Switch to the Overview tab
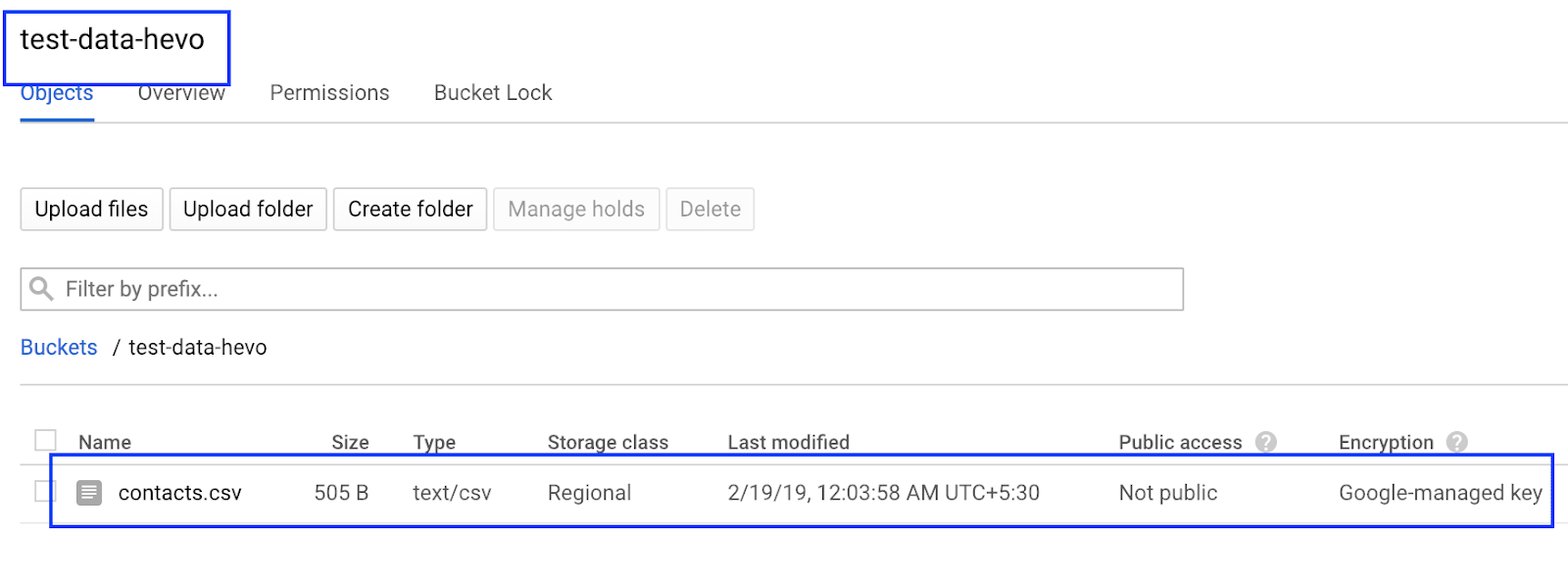The width and height of the screenshot is (1568, 582). click(180, 92)
